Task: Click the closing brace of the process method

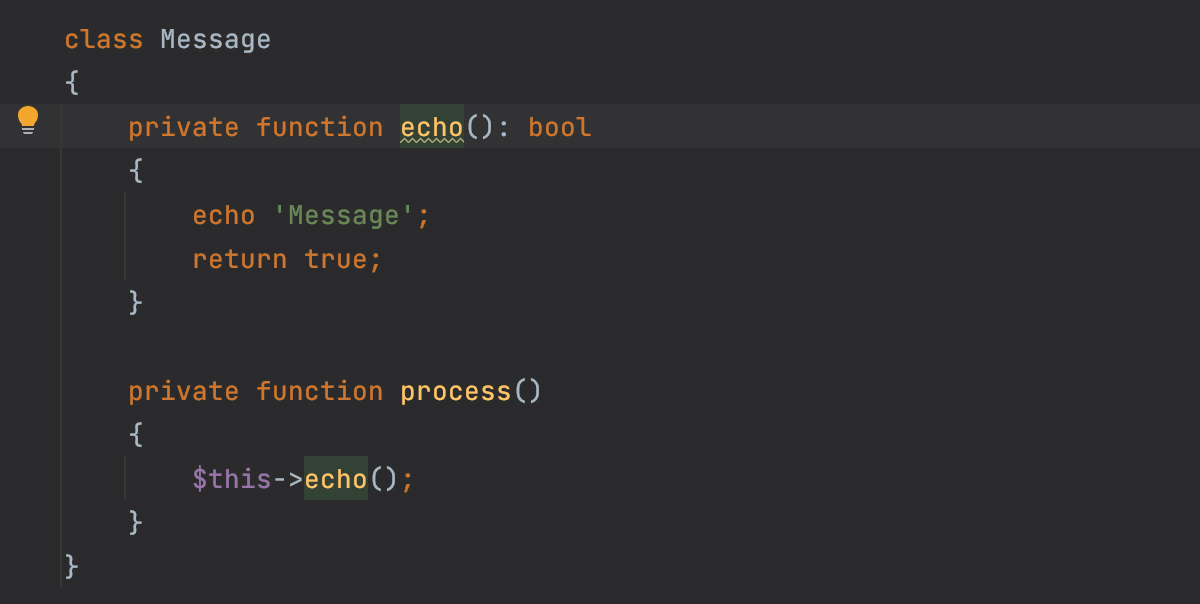Action: (136, 523)
